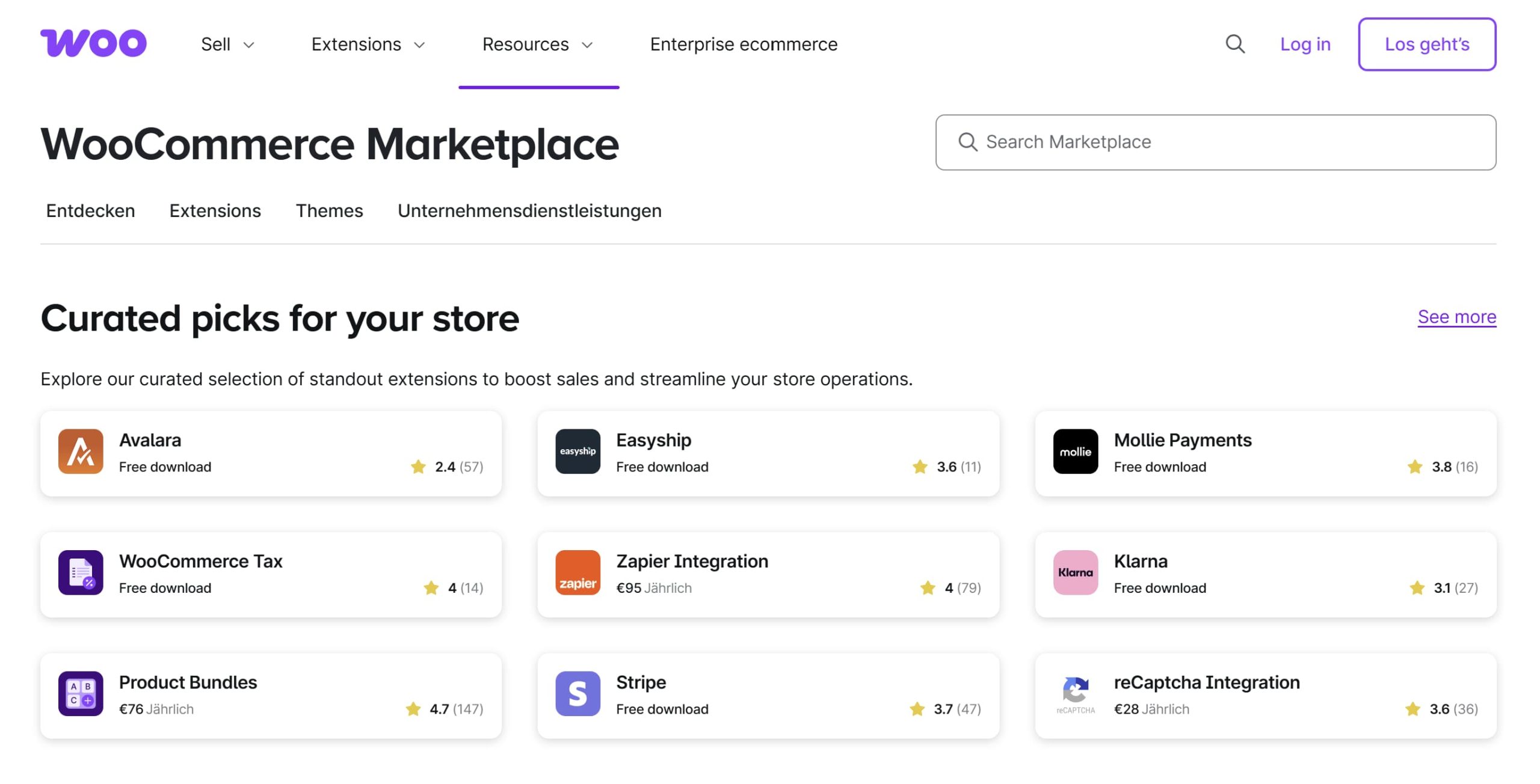Click the €76 Jährlich price text

coord(156,709)
